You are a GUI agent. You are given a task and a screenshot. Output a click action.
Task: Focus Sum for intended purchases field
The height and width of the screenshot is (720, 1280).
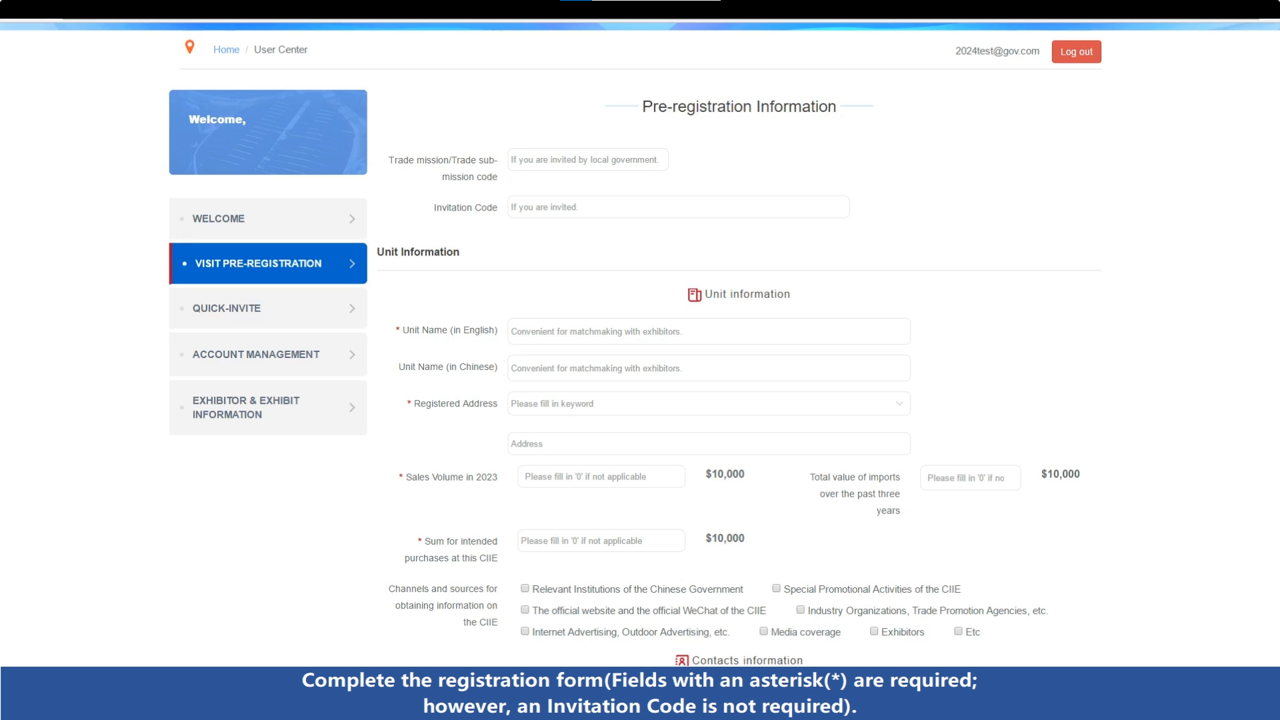601,541
